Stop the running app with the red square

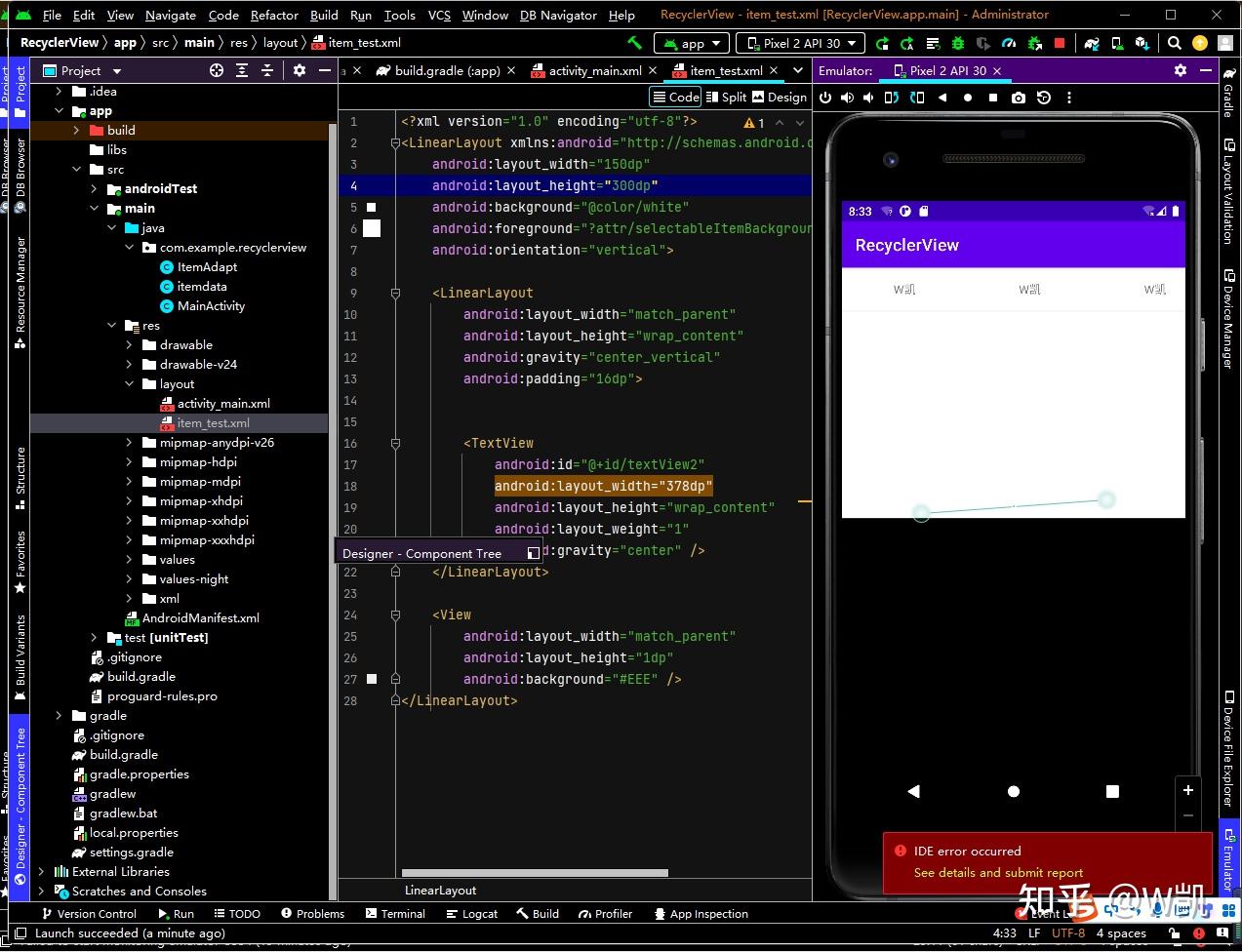point(1060,43)
